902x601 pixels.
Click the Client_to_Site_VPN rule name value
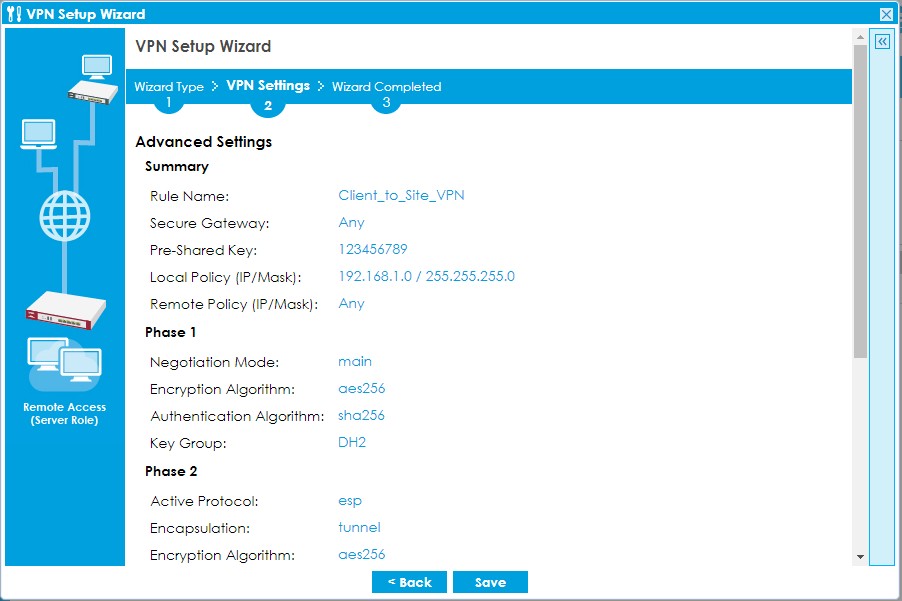(x=401, y=196)
